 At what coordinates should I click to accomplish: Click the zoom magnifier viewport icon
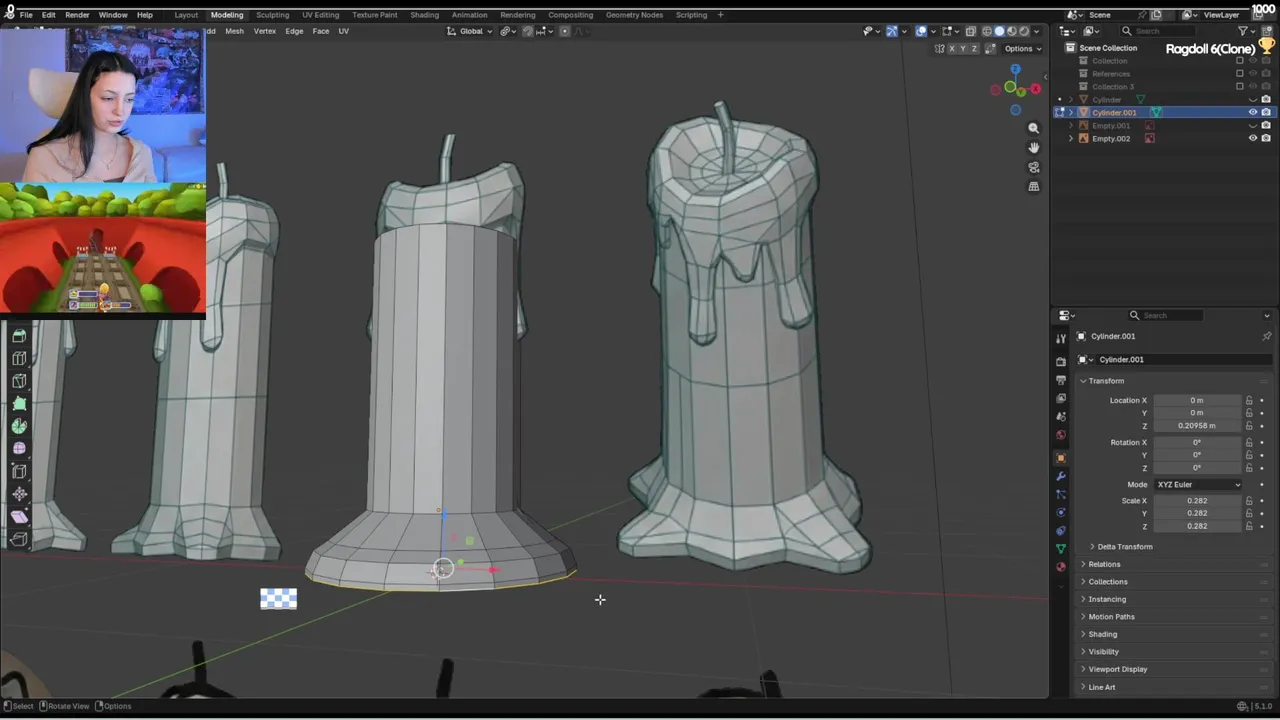pyautogui.click(x=1034, y=128)
